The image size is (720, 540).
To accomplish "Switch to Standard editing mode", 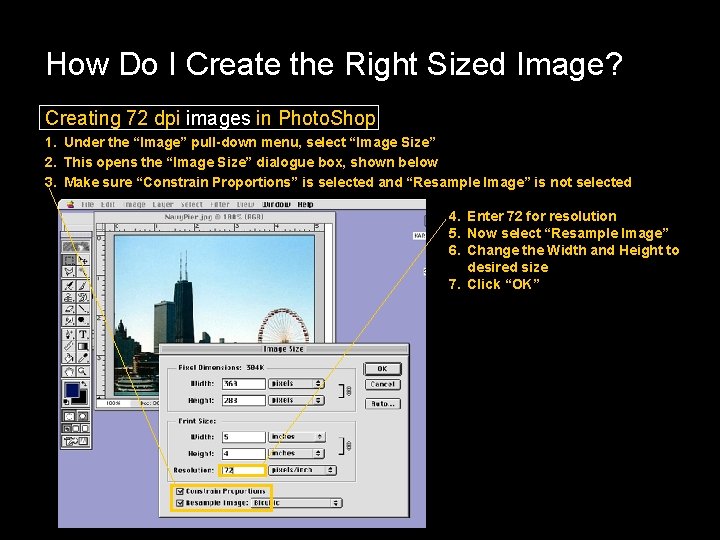I will point(69,416).
